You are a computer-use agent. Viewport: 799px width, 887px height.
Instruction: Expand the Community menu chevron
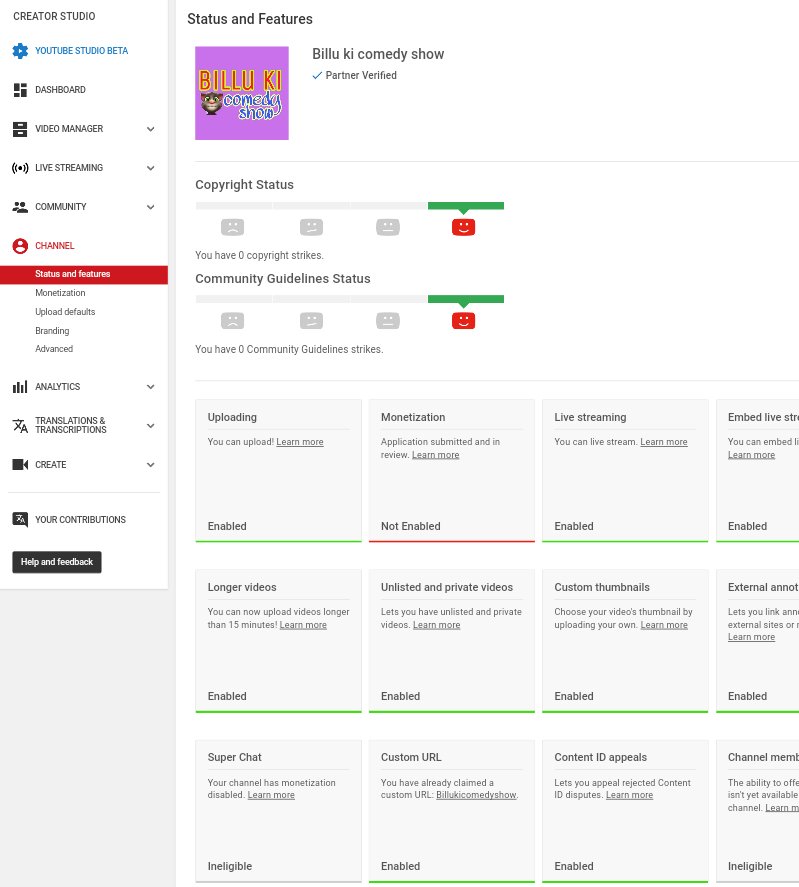151,207
